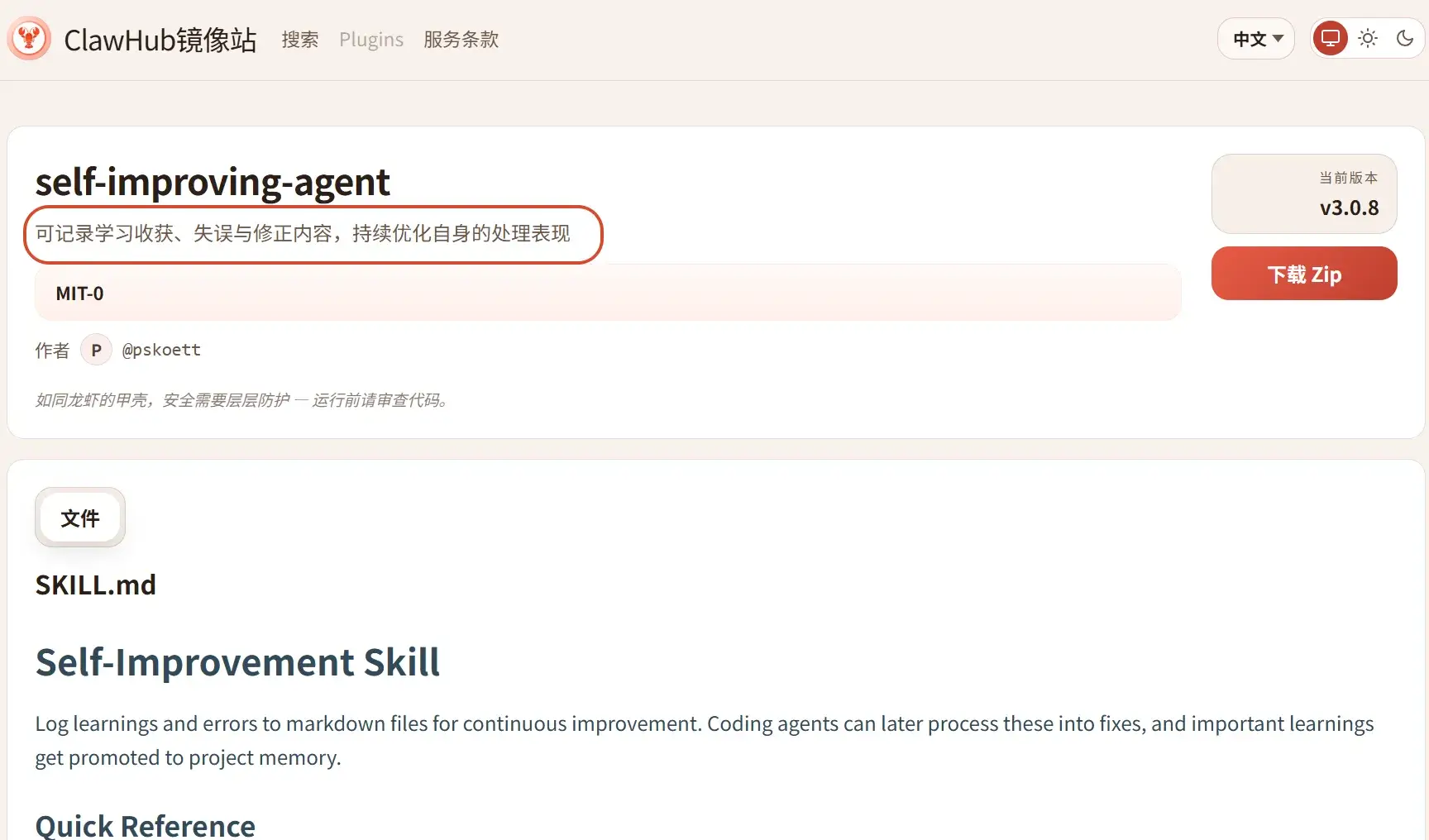This screenshot has height=840, width=1429.
Task: Click the SKILL.md file heading
Action: click(x=96, y=585)
